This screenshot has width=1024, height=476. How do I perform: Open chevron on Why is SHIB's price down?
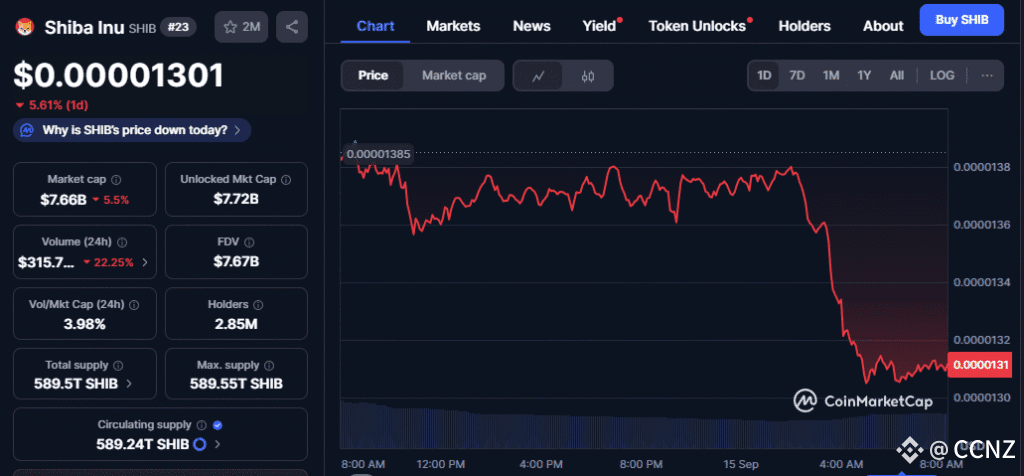coord(238,130)
